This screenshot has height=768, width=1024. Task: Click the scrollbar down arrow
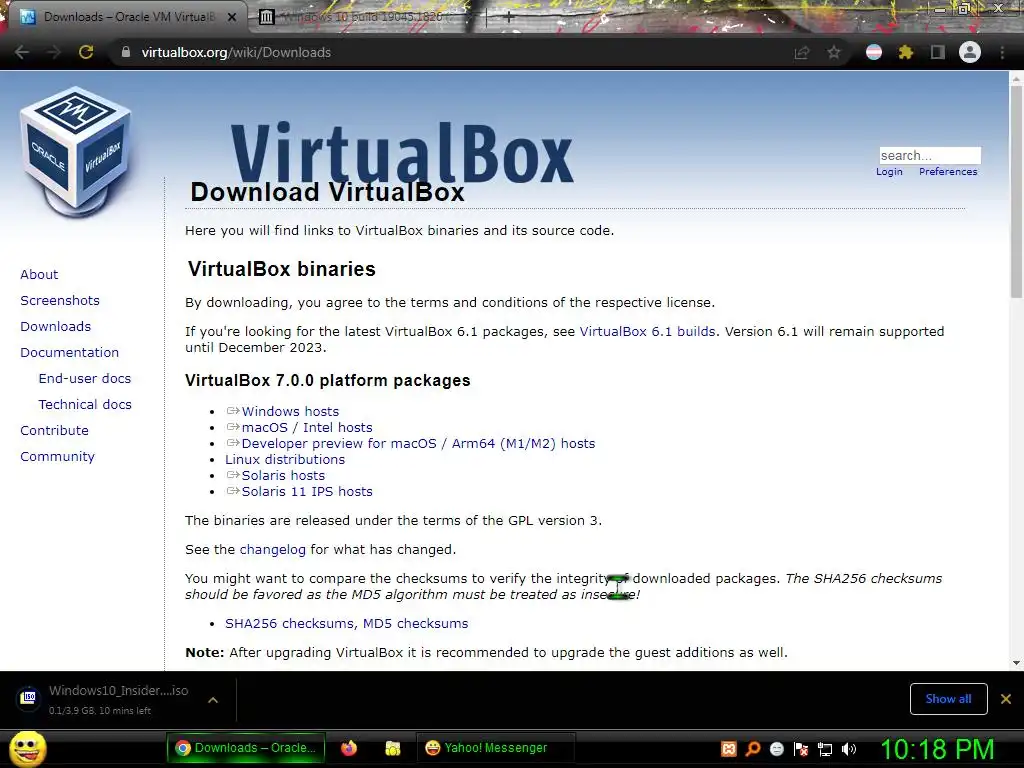point(1016,663)
